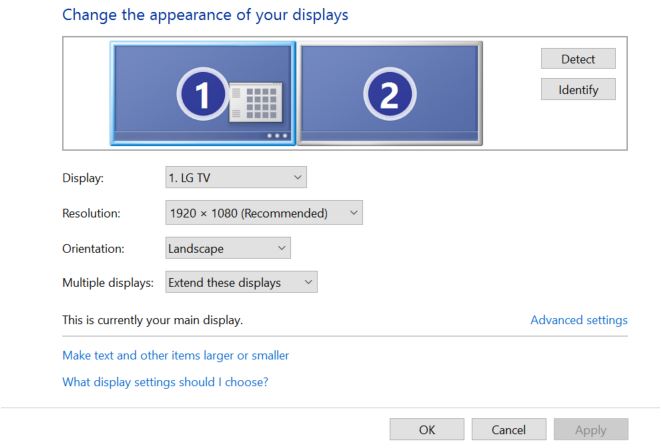Click the Change the appearance heading

pos(205,15)
